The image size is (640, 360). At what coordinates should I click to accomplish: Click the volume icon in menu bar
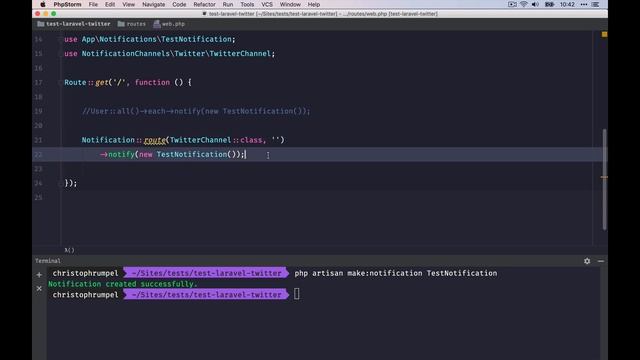tap(535, 4)
